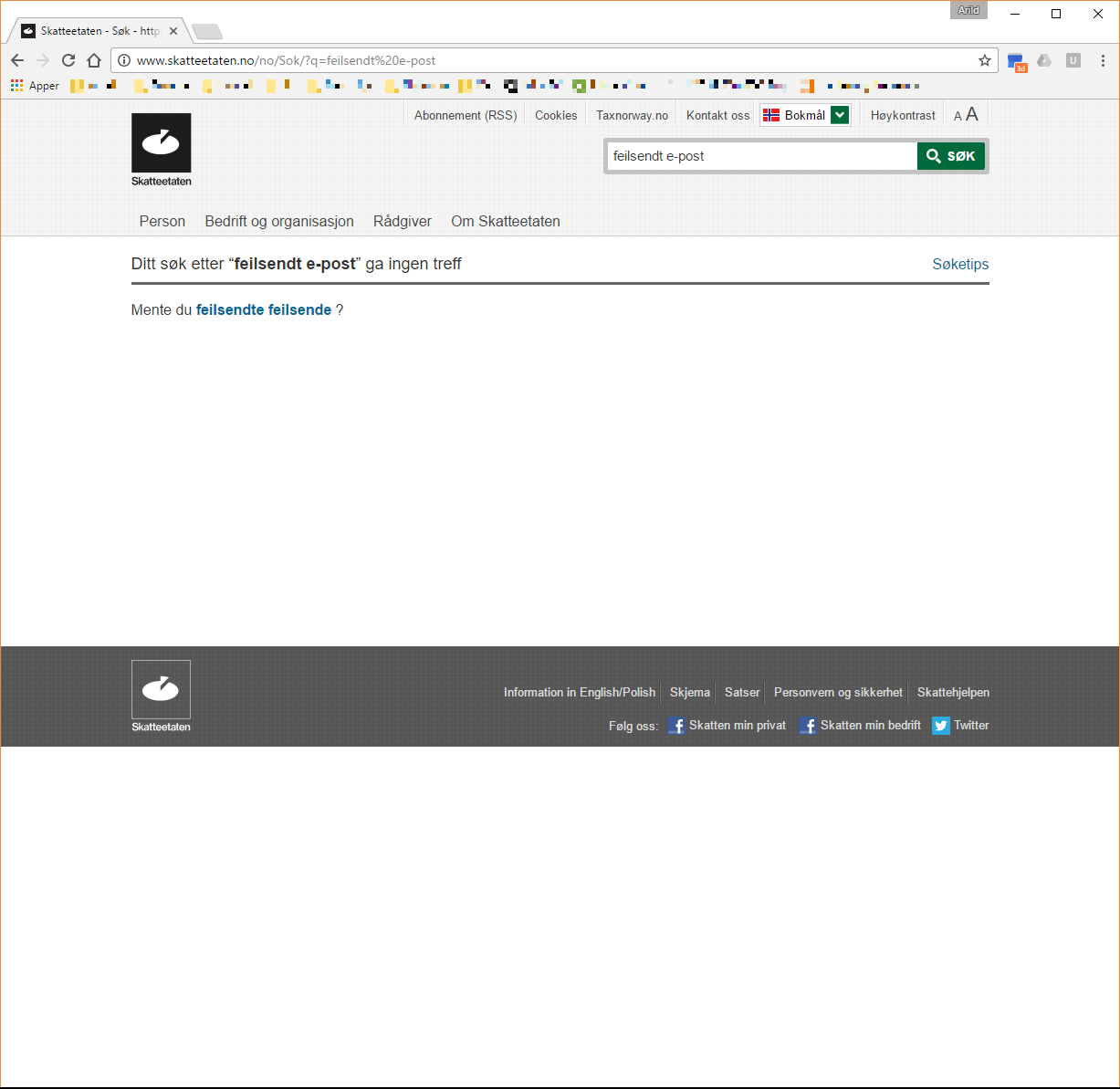Decrease text size with smaller A
1120x1089 pixels.
(958, 116)
